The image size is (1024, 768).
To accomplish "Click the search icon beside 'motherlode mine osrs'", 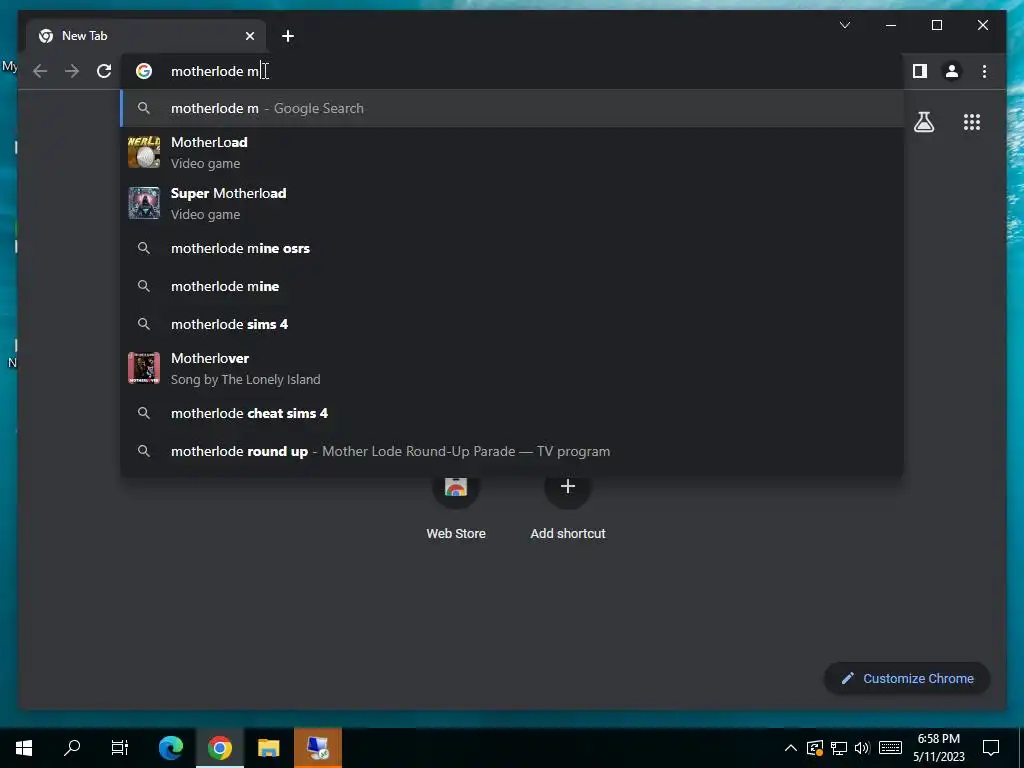I will pos(144,248).
